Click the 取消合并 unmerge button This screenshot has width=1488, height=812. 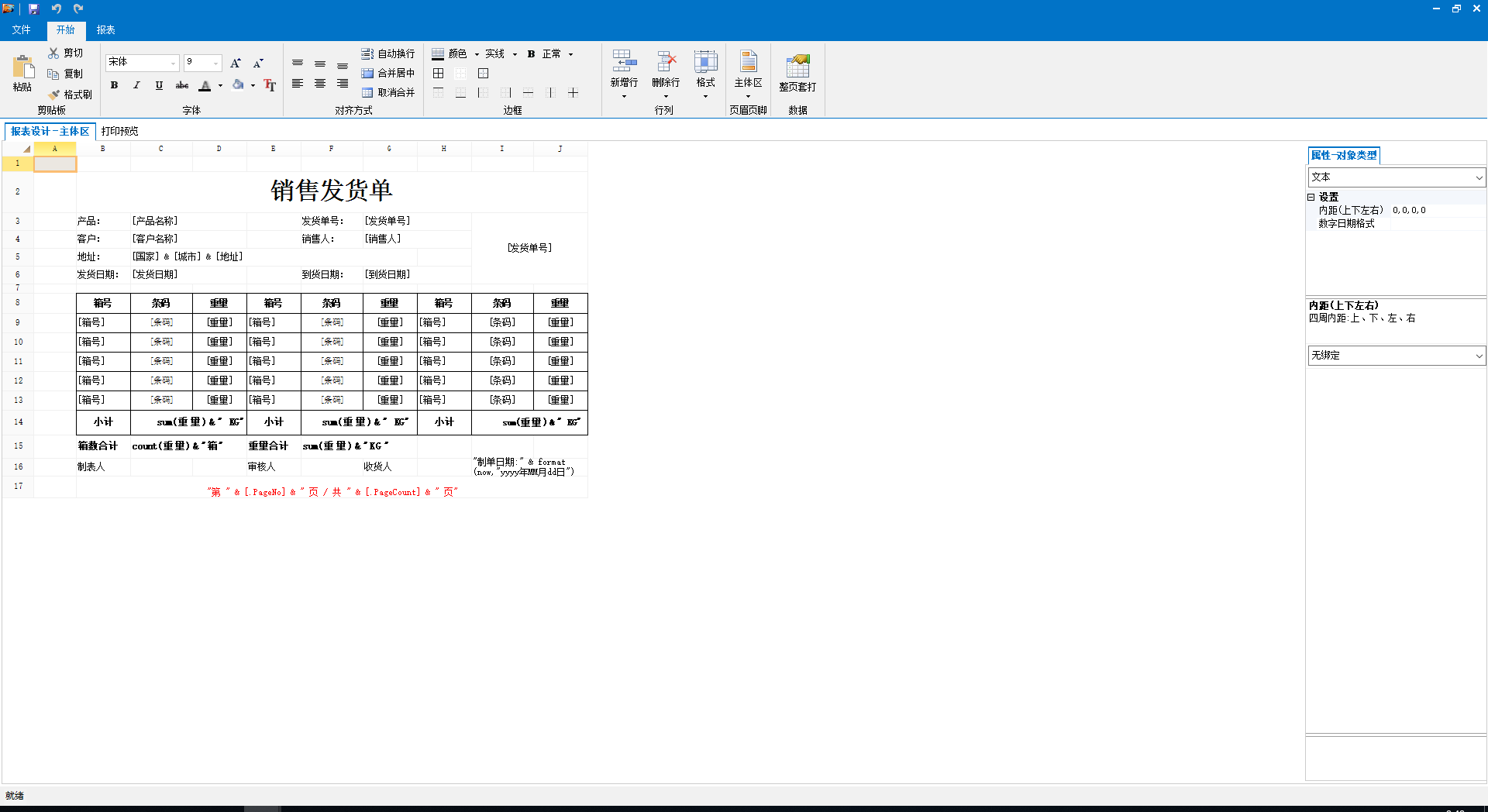[388, 92]
